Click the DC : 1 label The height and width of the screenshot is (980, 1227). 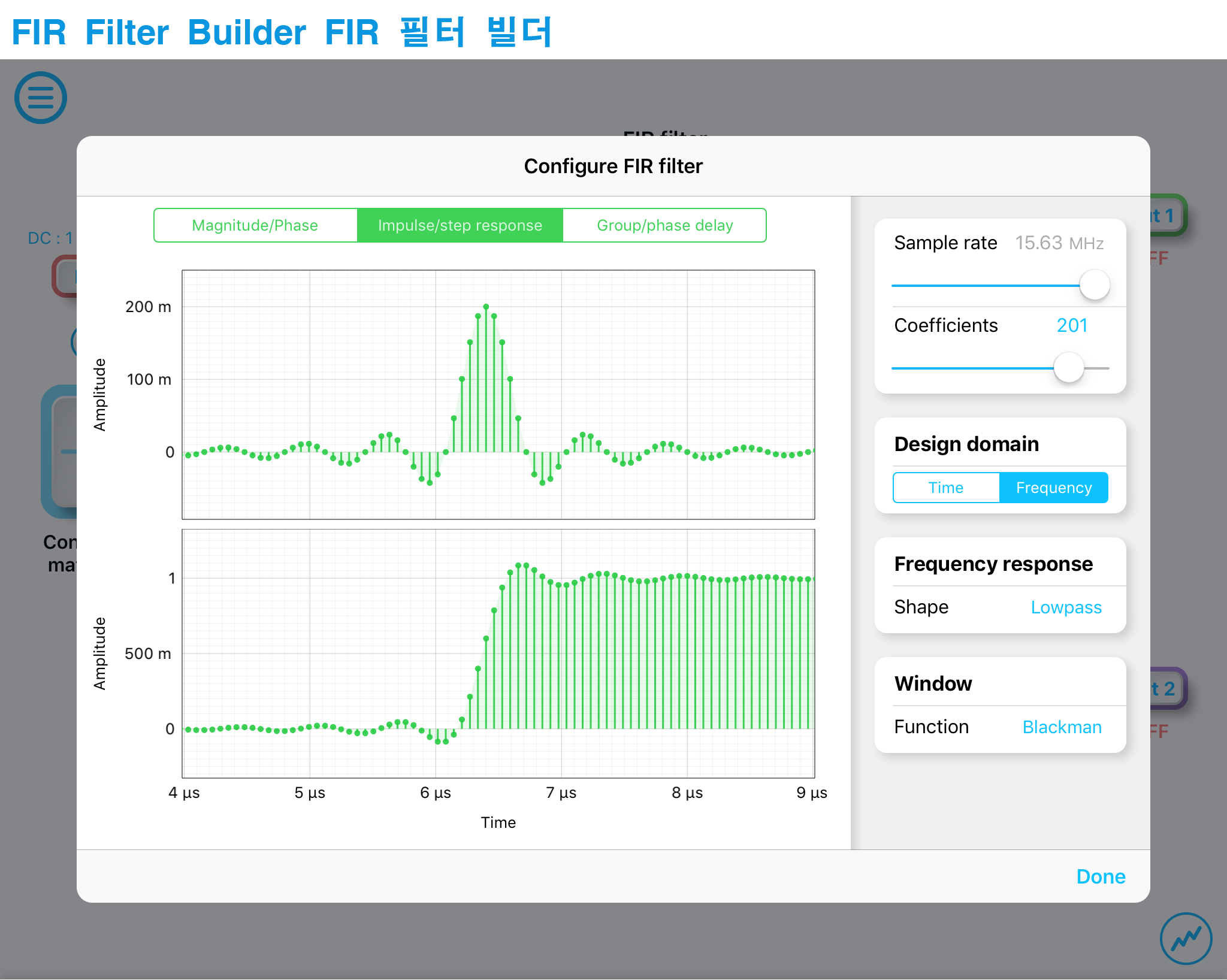point(50,238)
